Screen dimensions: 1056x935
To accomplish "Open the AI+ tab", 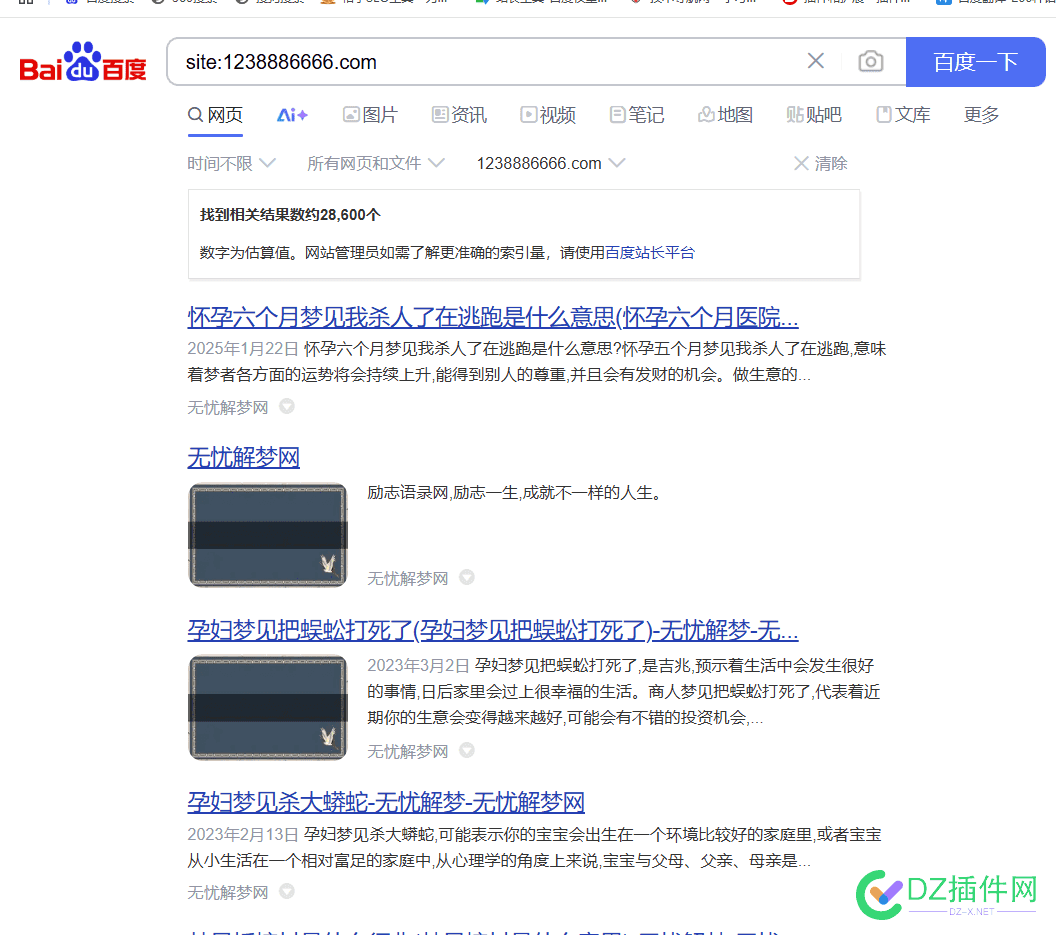I will click(292, 115).
